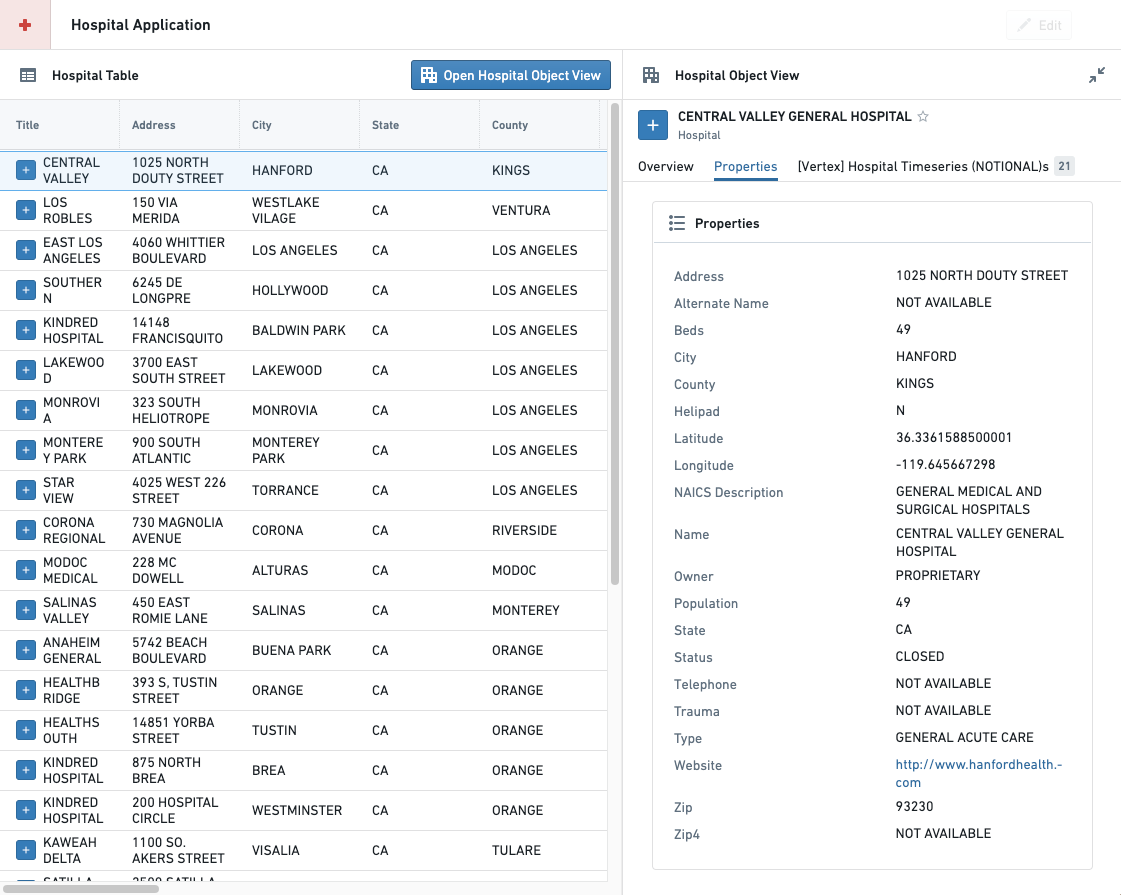1121x895 pixels.
Task: Switch to the Overview tab
Action: click(x=666, y=167)
